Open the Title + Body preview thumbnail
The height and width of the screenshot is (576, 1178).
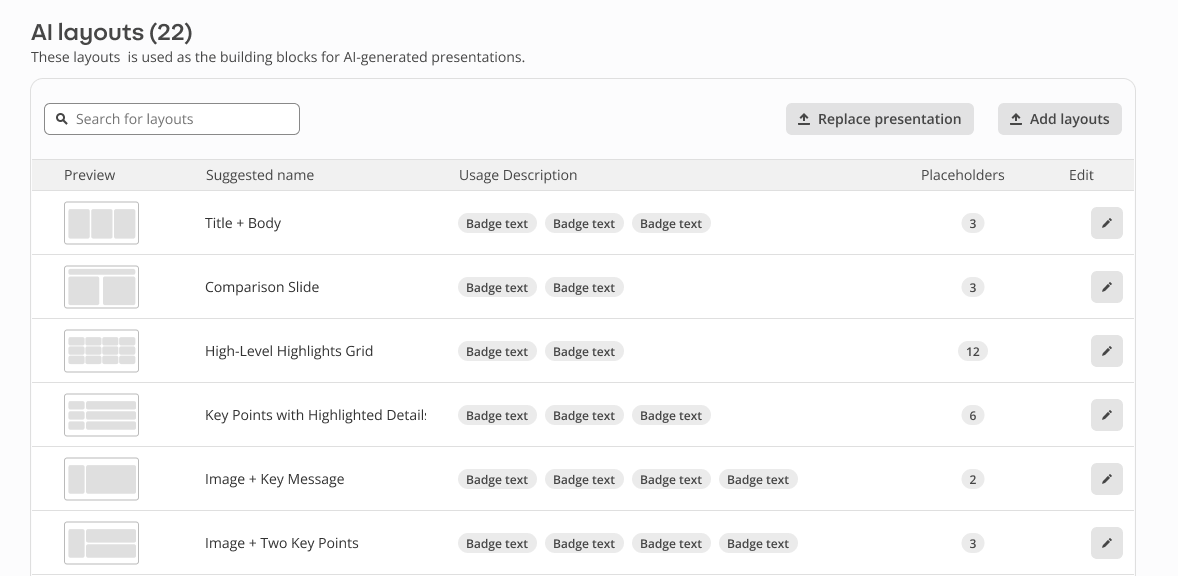(101, 223)
